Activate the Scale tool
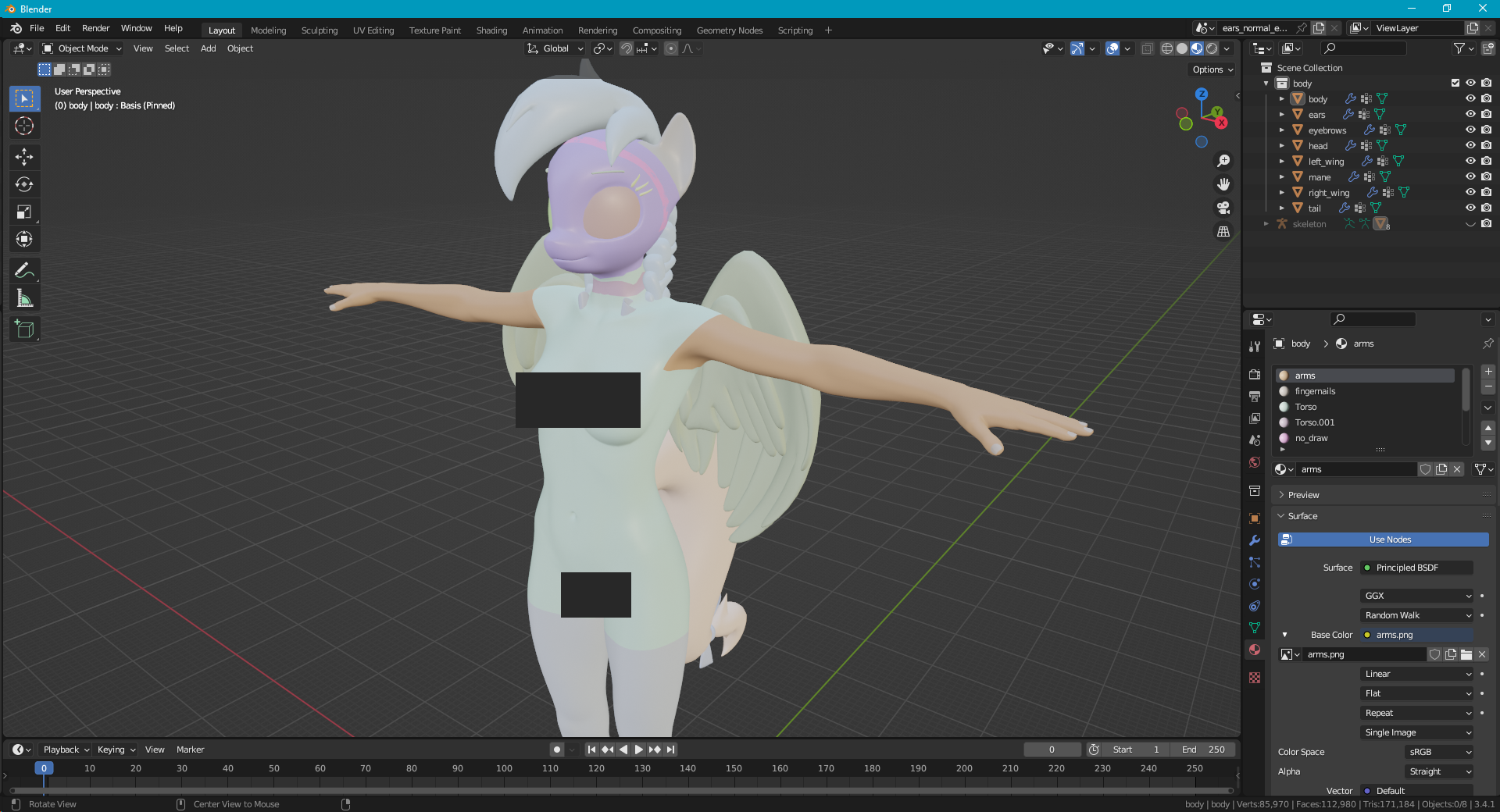Image resolution: width=1500 pixels, height=812 pixels. pos(24,212)
